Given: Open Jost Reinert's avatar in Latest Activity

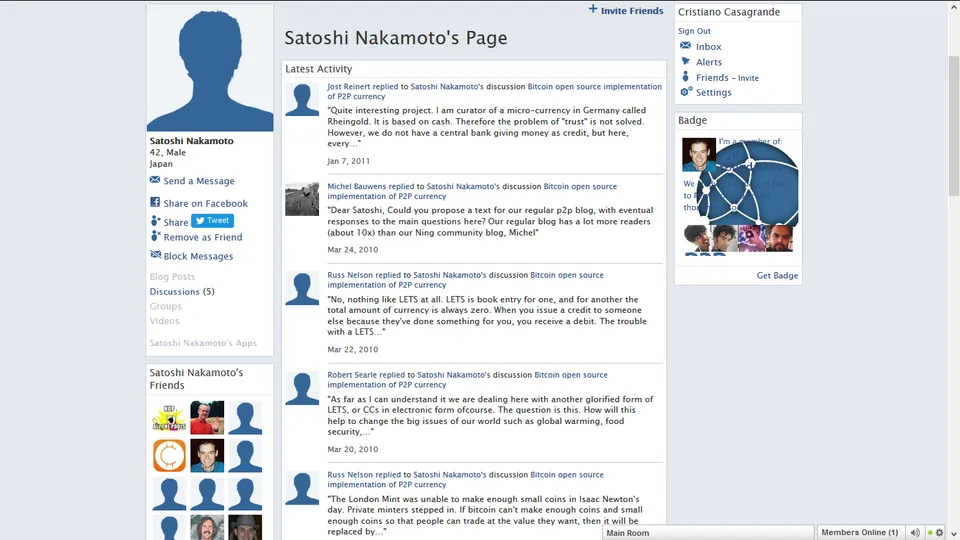Looking at the screenshot, I should (302, 99).
